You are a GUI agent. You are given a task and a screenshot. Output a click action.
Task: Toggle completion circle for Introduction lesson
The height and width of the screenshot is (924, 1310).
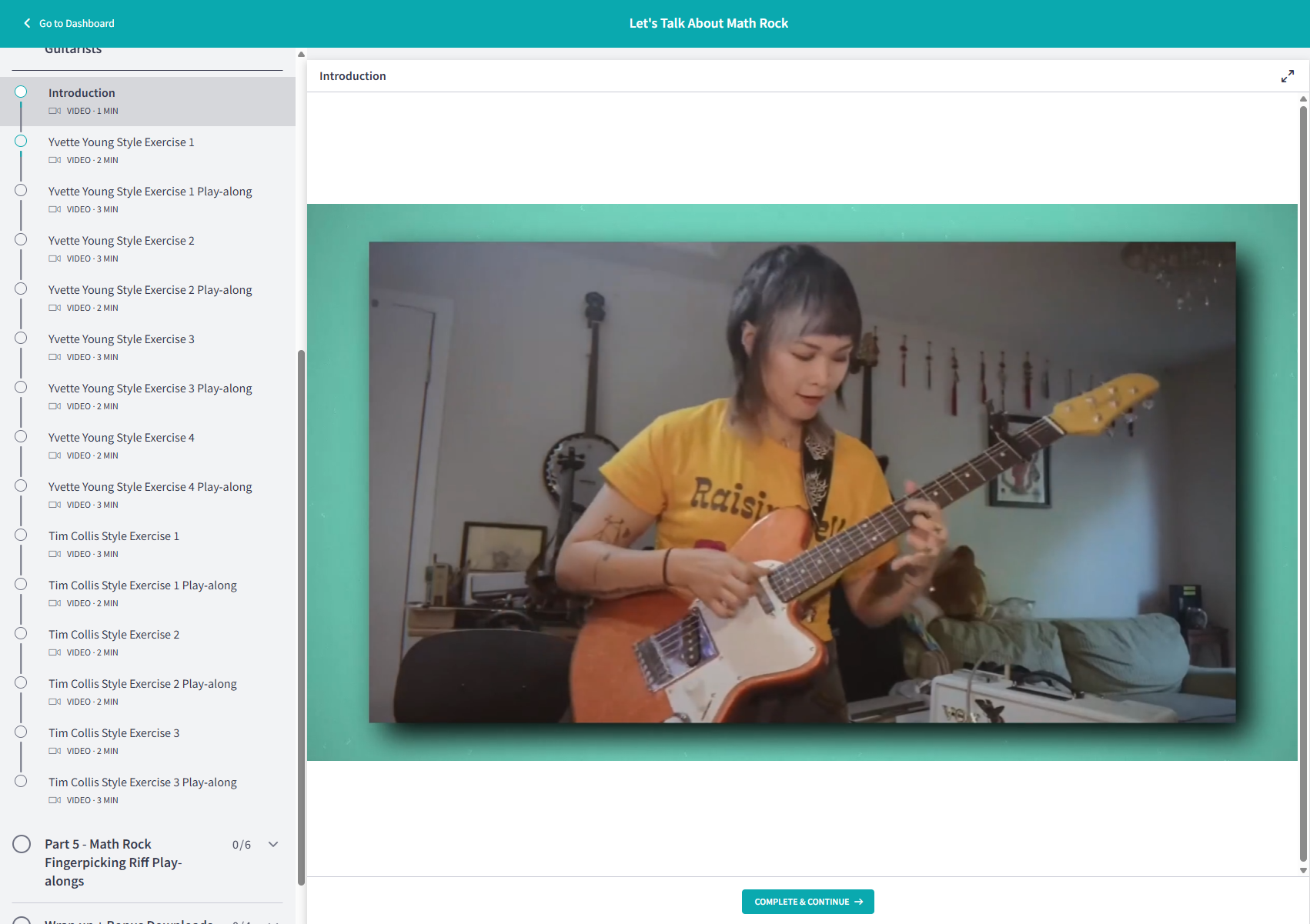[x=21, y=92]
